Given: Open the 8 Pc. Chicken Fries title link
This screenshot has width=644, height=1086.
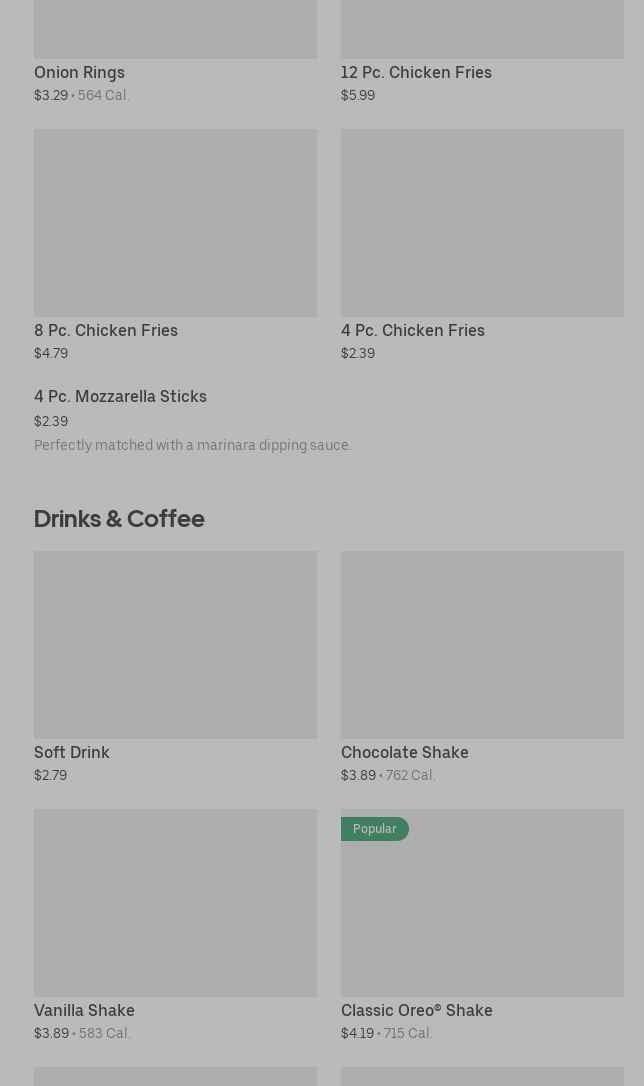Looking at the screenshot, I should pos(106,330).
